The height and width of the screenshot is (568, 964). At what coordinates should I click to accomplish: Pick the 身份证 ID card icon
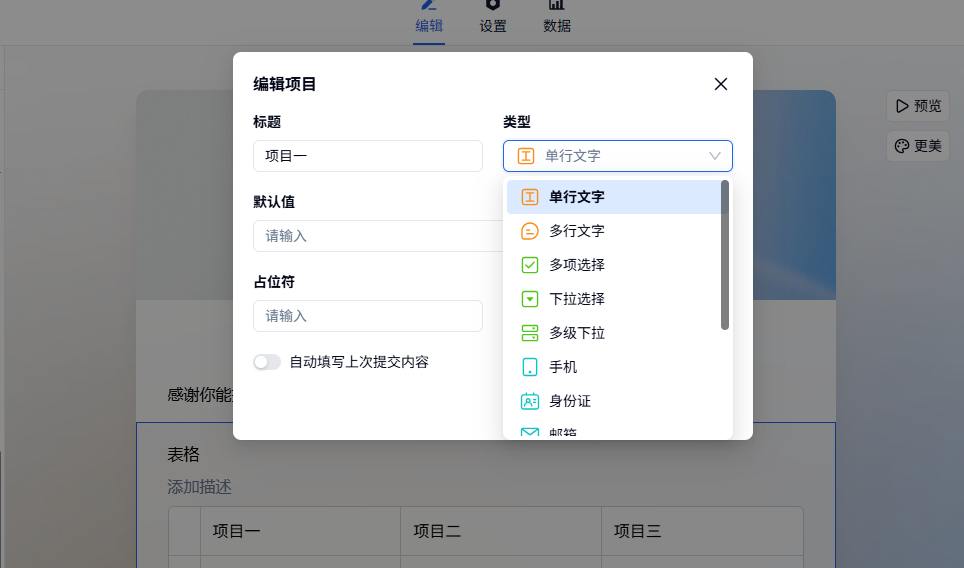point(530,401)
